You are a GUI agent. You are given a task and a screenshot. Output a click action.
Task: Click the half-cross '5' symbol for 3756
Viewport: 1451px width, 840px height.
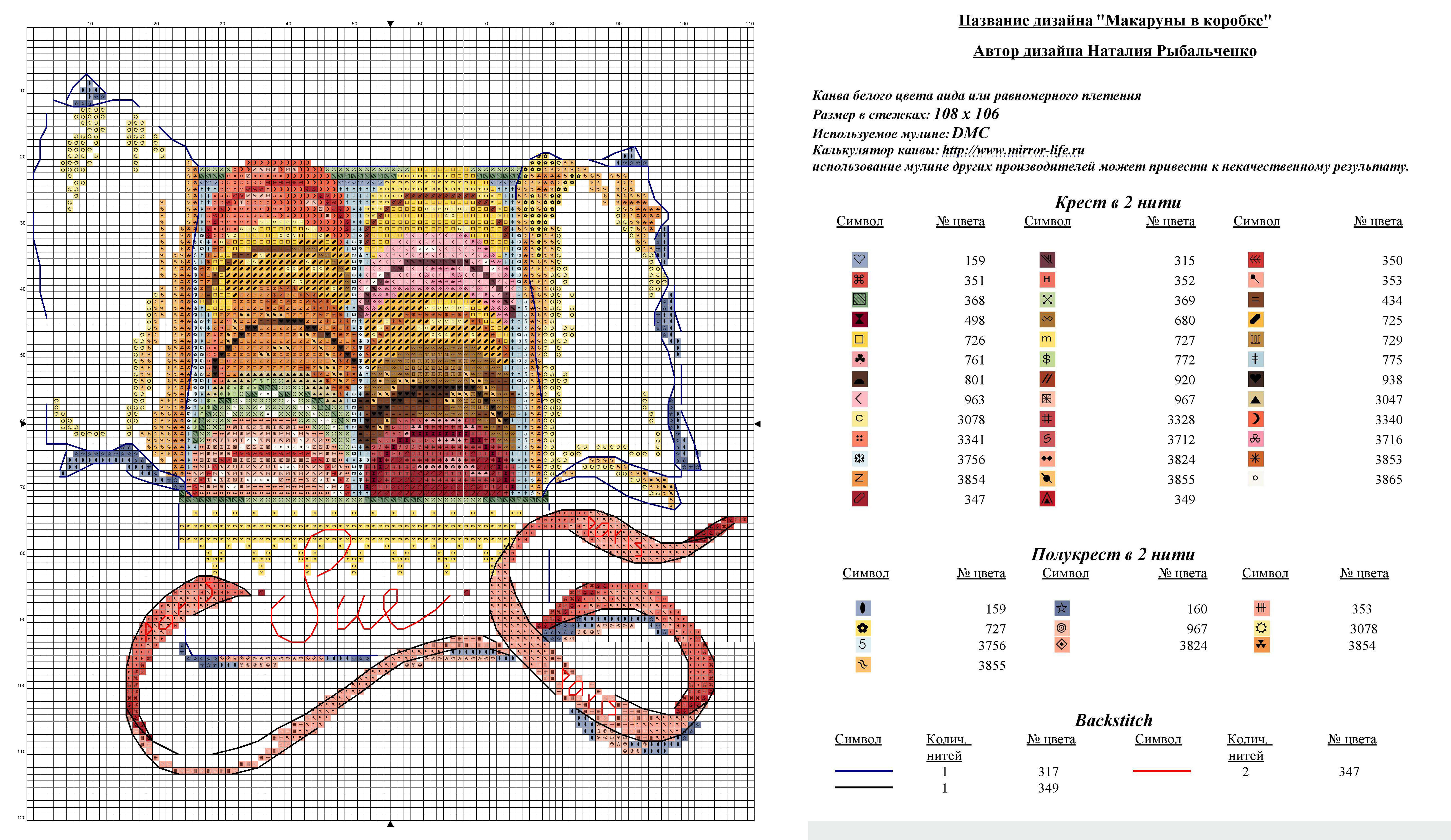coord(863,644)
